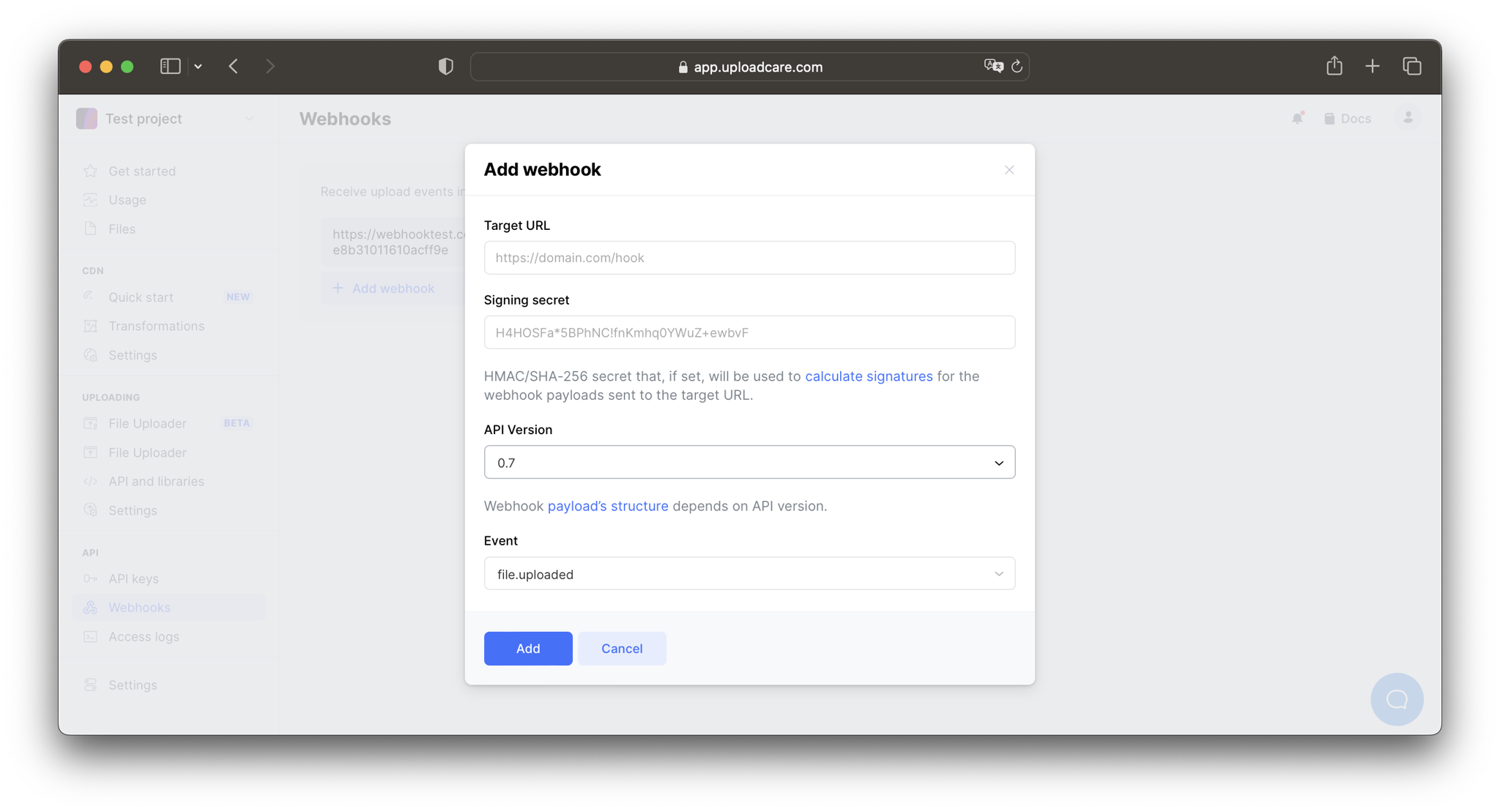Click the Safari privacy shield icon
Screen dimensions: 1500x812
445,67
